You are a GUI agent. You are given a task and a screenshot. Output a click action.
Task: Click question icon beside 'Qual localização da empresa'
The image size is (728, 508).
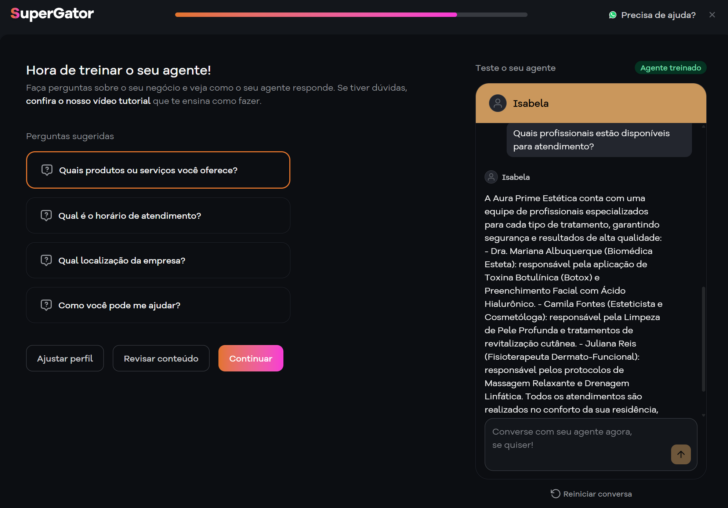pyautogui.click(x=46, y=261)
